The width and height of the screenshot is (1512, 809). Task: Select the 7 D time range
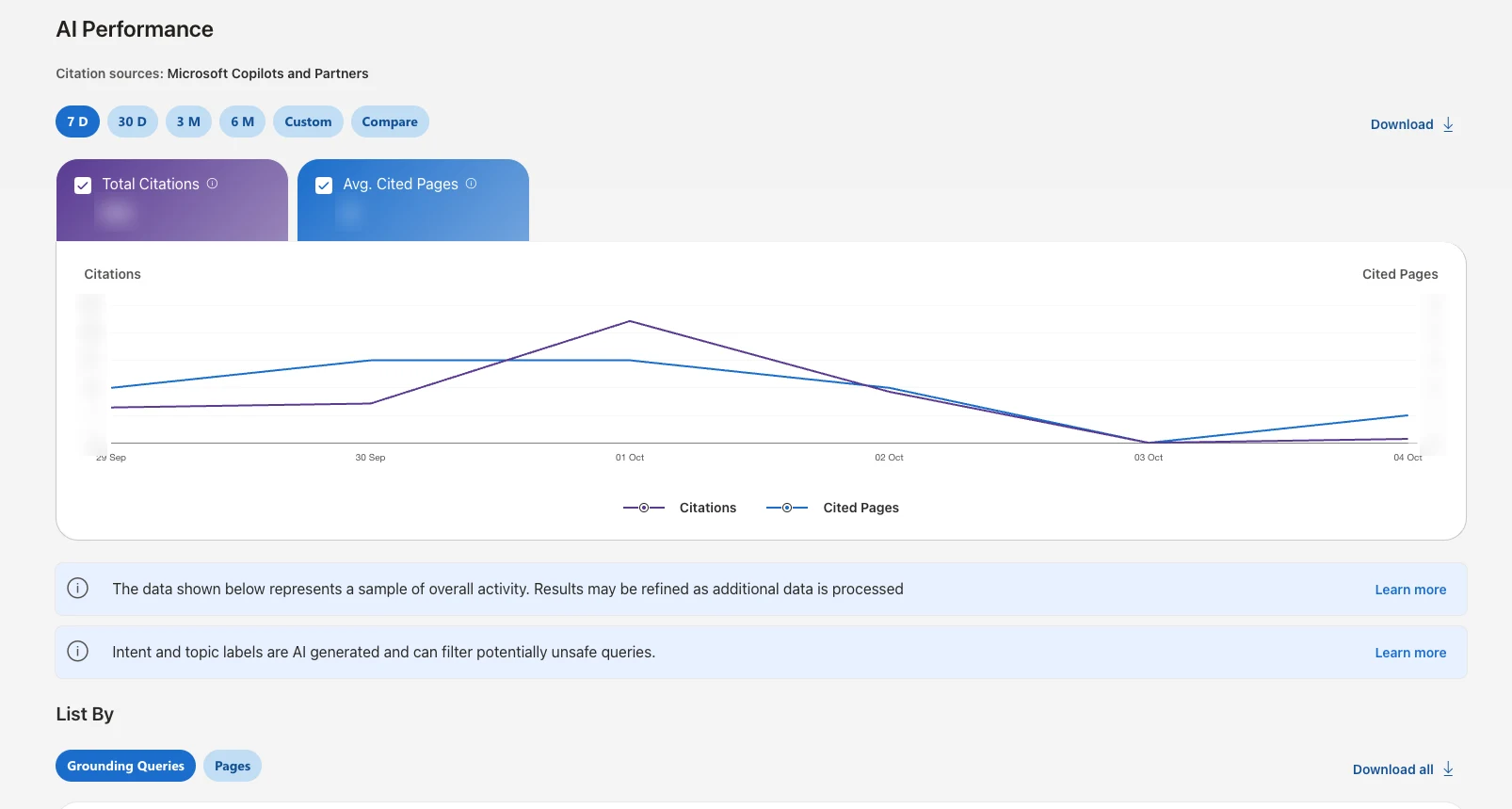[77, 121]
